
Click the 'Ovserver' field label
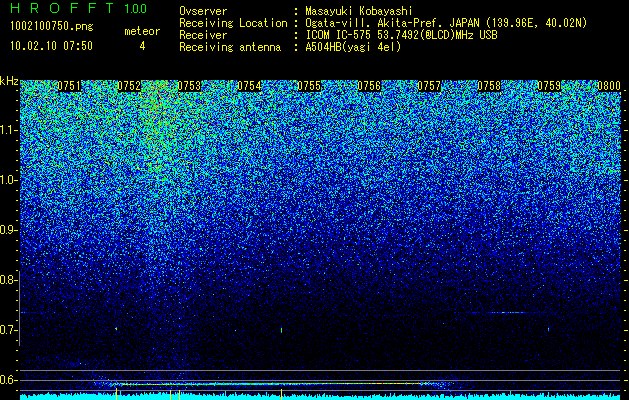(x=203, y=11)
